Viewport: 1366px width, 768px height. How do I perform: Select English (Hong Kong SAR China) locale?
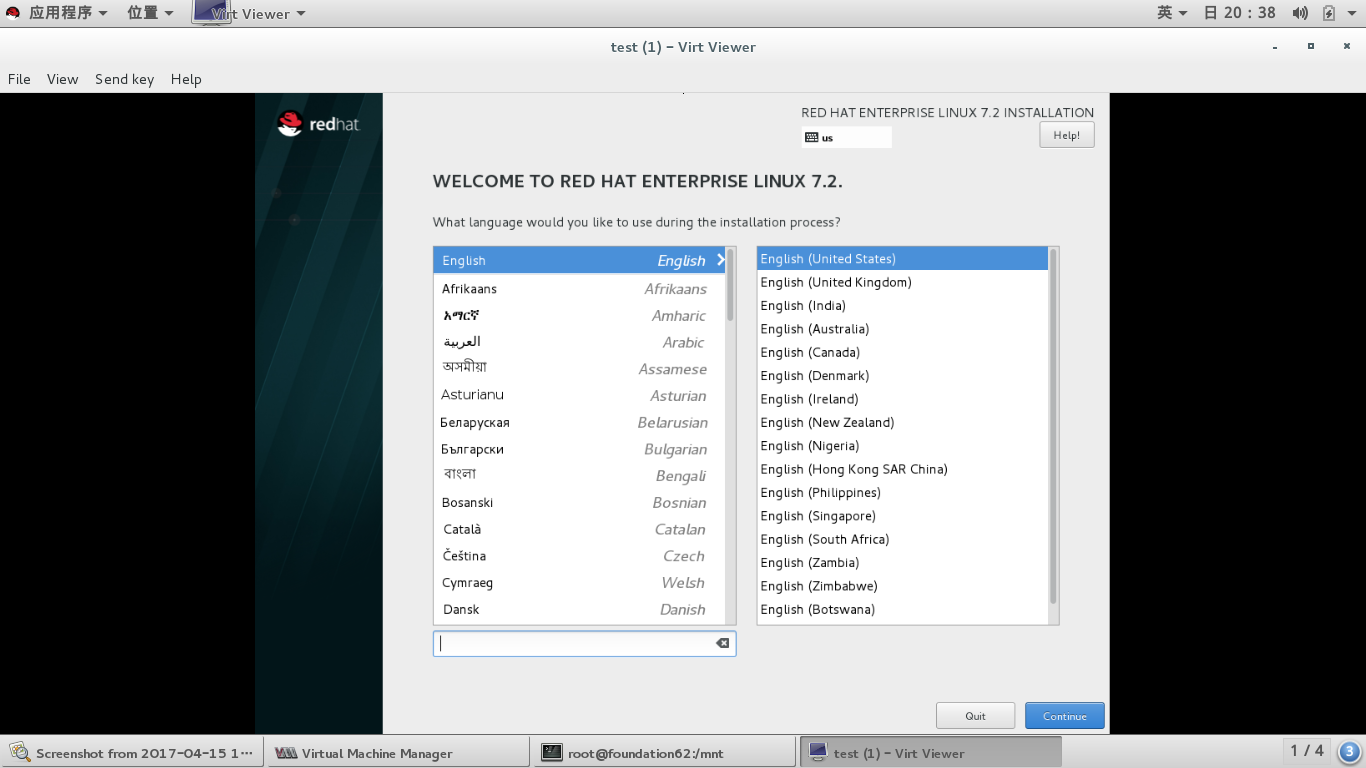(903, 469)
